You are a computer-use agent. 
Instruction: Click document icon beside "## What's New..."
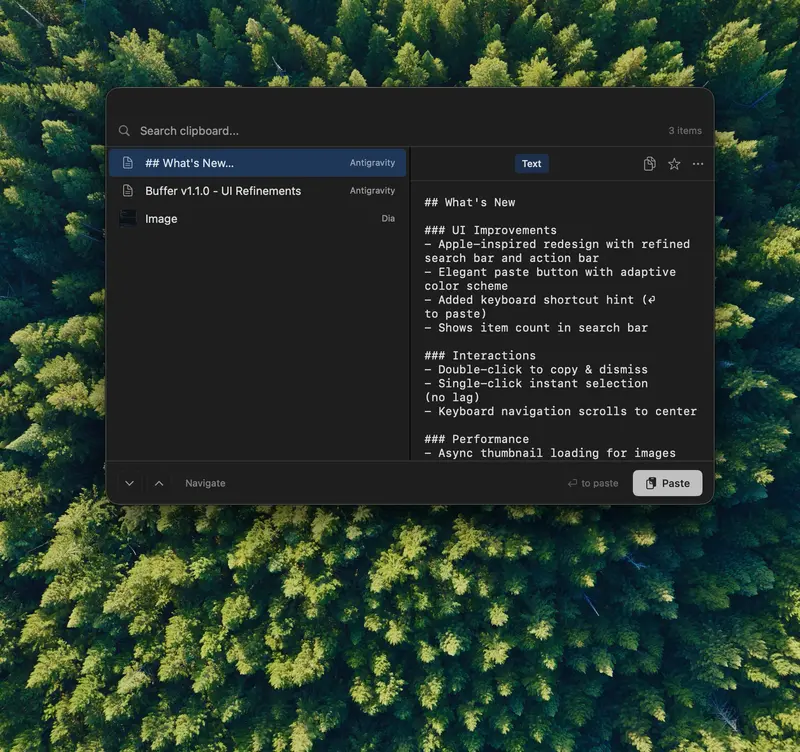(128, 163)
